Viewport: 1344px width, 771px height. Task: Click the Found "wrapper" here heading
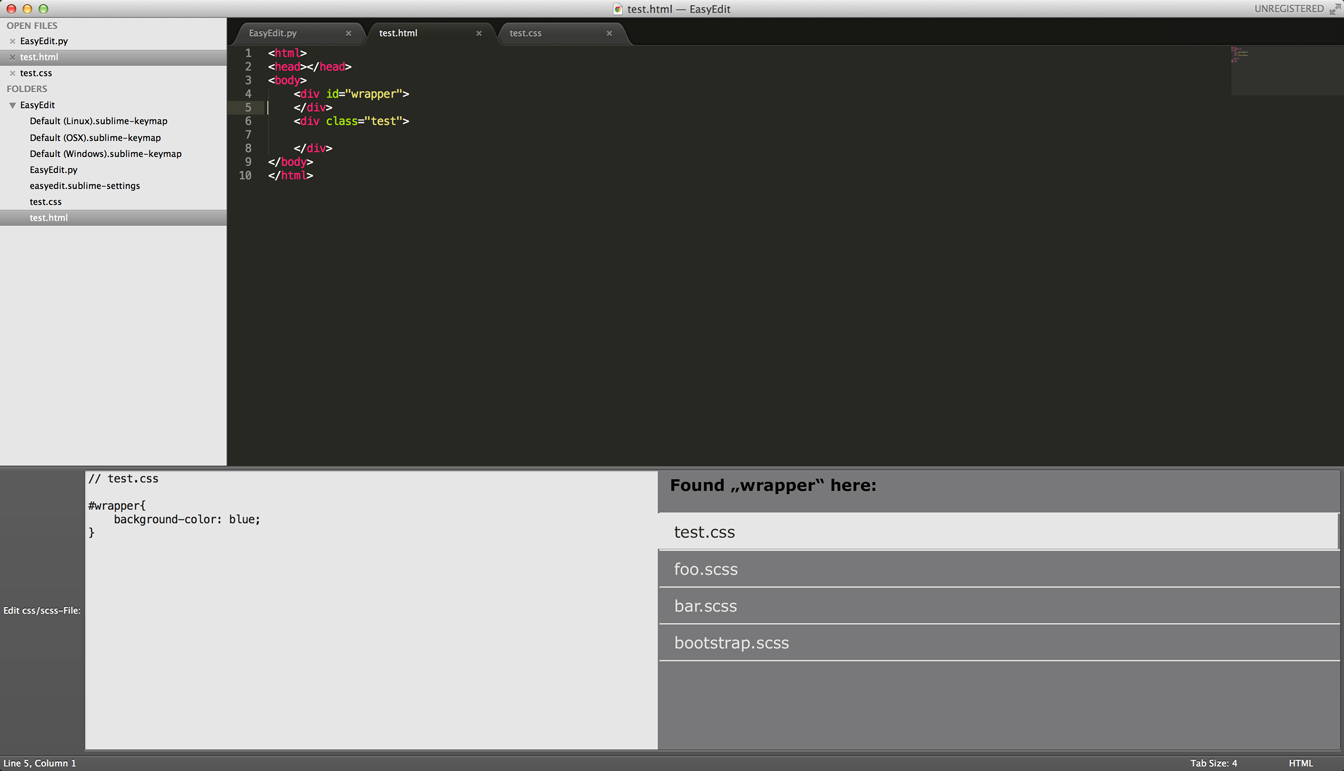773,485
